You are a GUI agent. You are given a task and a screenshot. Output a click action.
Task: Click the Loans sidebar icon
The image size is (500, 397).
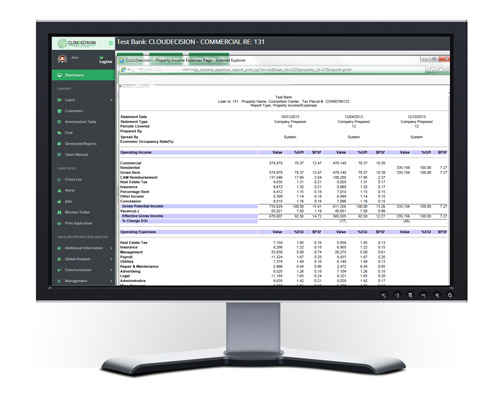coord(59,100)
